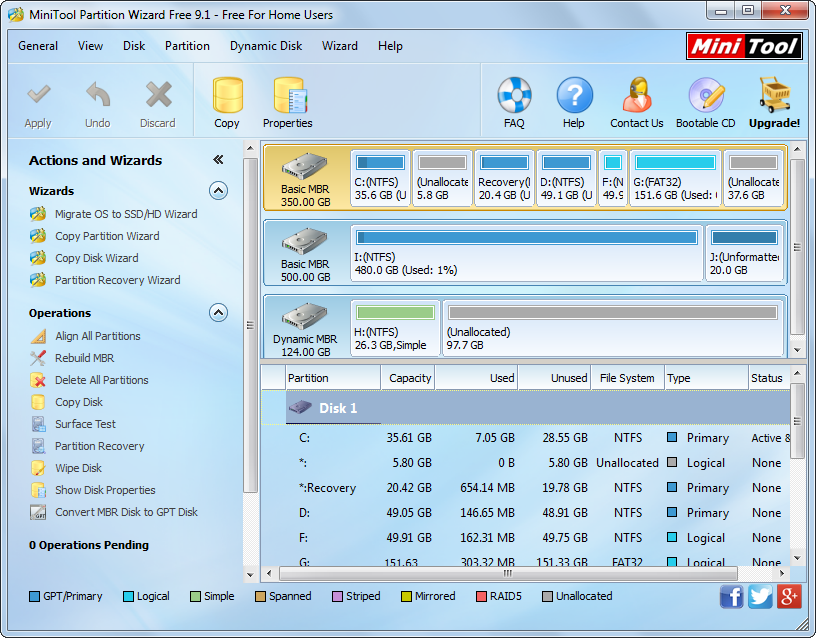Viewport: 816px width, 638px height.
Task: Open the Disk menu
Action: pyautogui.click(x=134, y=46)
